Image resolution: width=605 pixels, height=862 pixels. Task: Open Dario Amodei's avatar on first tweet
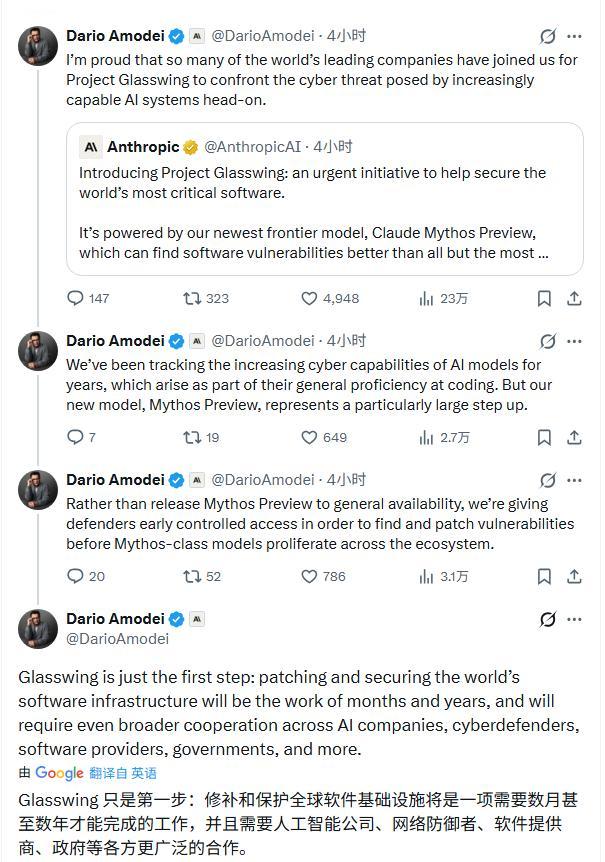click(x=38, y=46)
